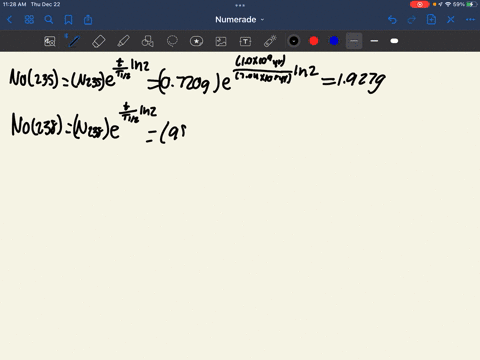Undo the last stroke
The height and width of the screenshot is (360, 480).
point(392,20)
